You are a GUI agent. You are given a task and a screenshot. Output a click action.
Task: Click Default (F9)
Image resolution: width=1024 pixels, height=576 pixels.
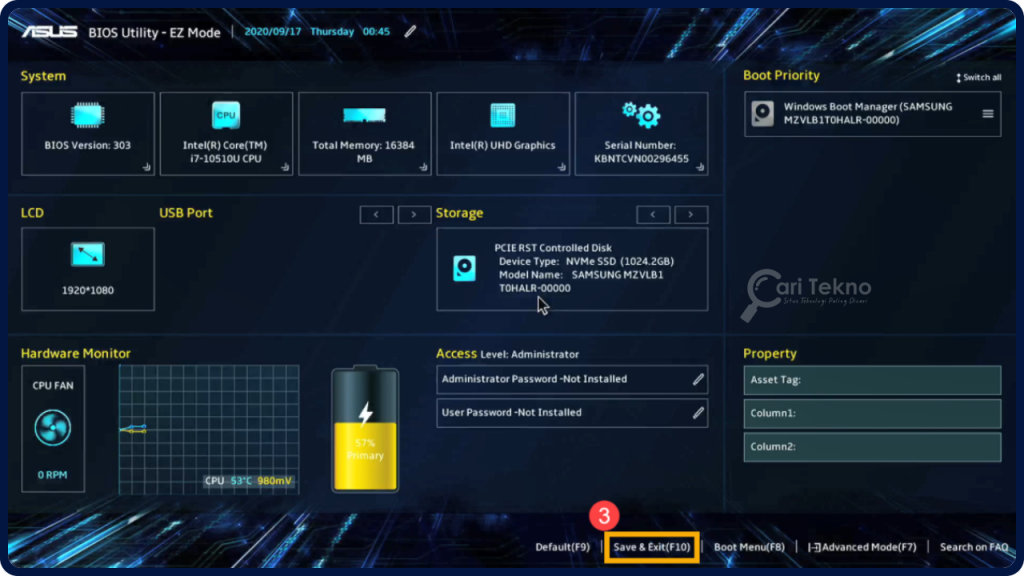coord(562,547)
